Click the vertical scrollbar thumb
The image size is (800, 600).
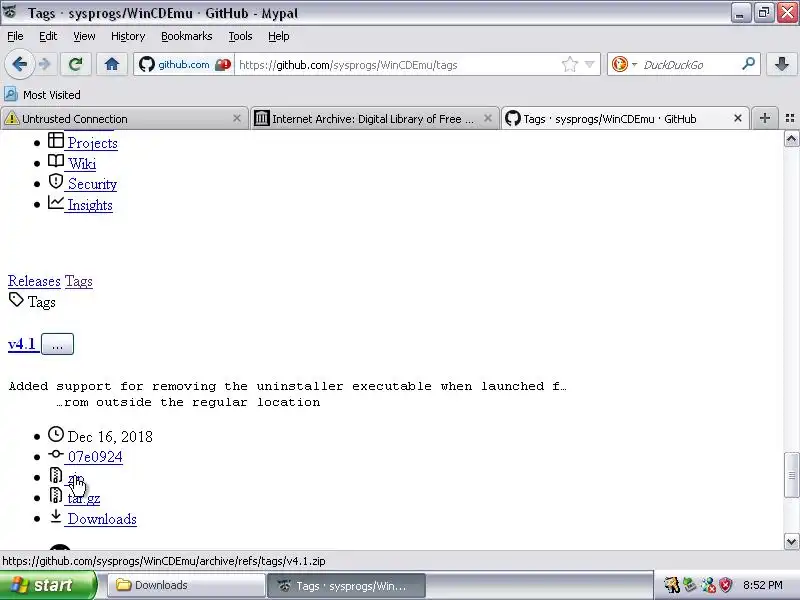[x=791, y=475]
